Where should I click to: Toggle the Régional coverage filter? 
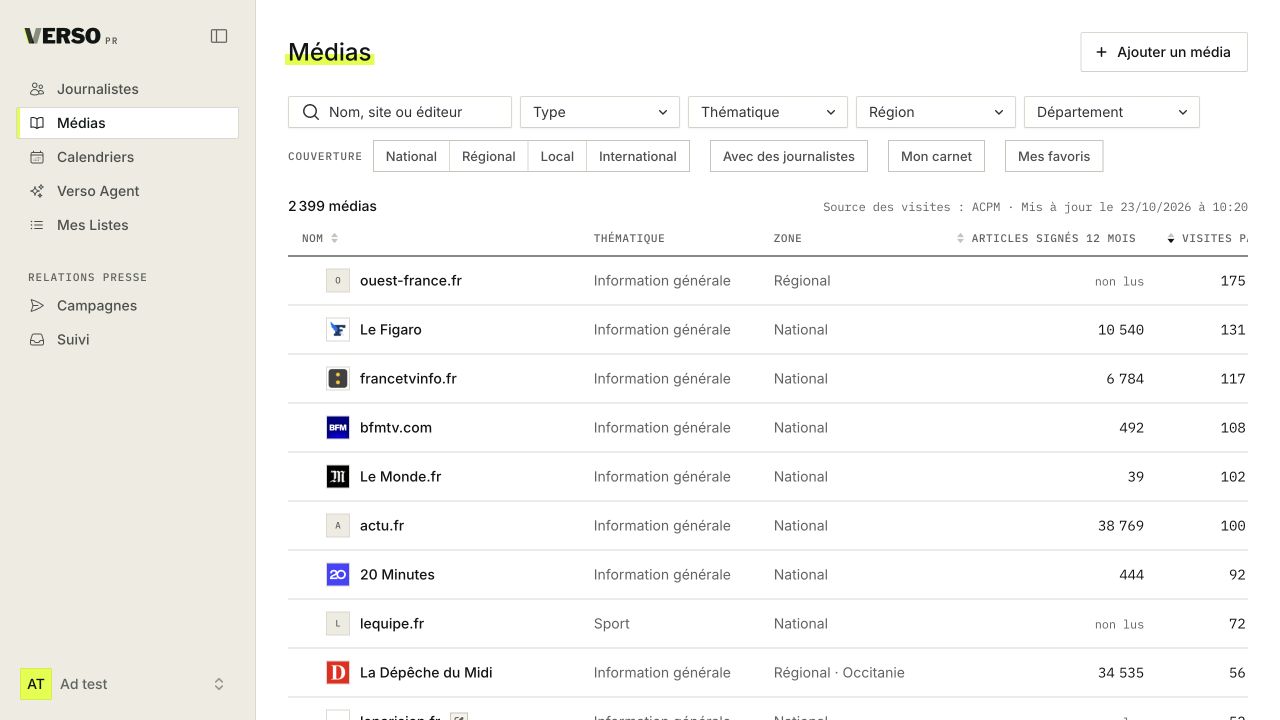point(489,156)
